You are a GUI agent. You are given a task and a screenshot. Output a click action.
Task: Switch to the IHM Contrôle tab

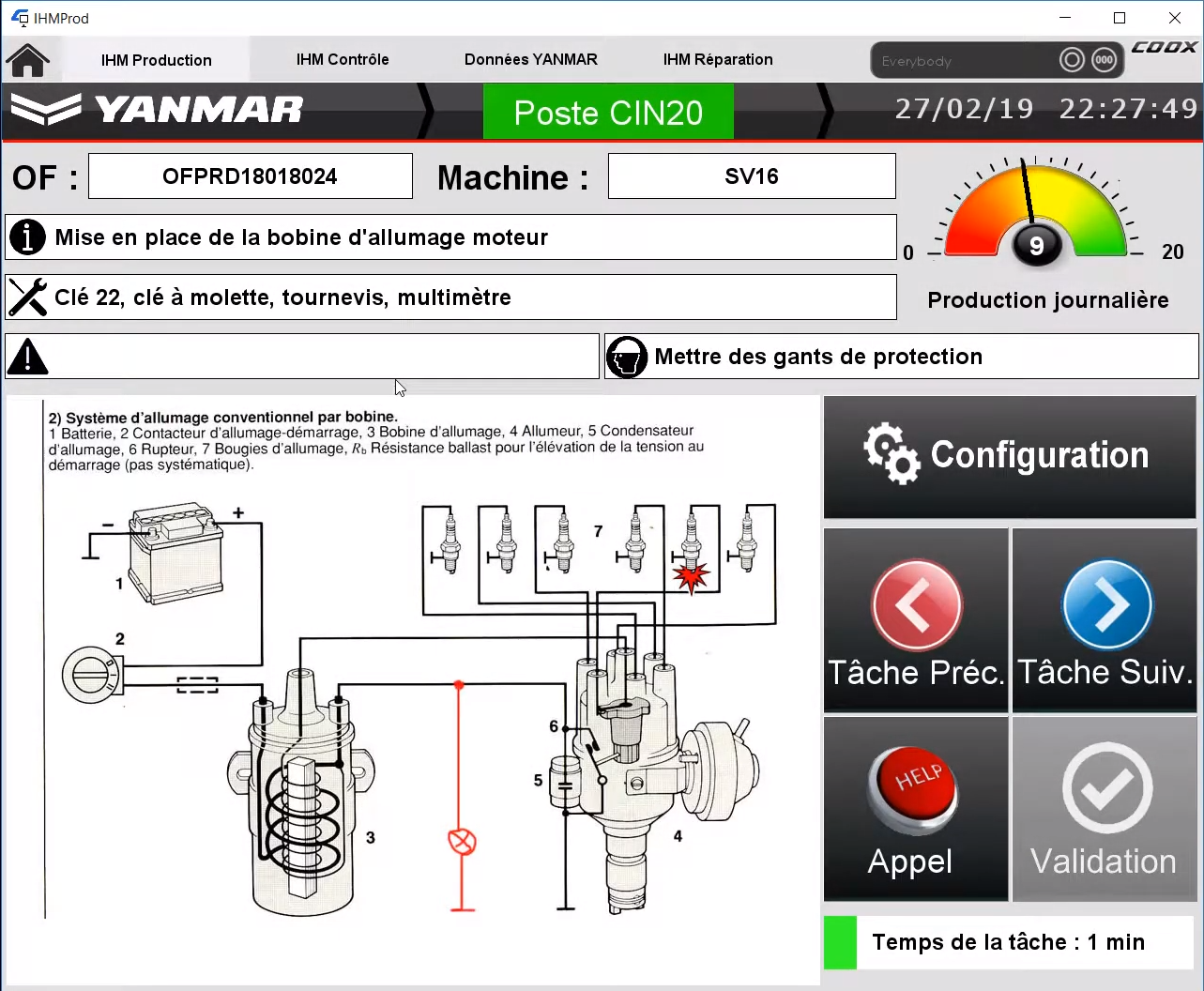343,59
